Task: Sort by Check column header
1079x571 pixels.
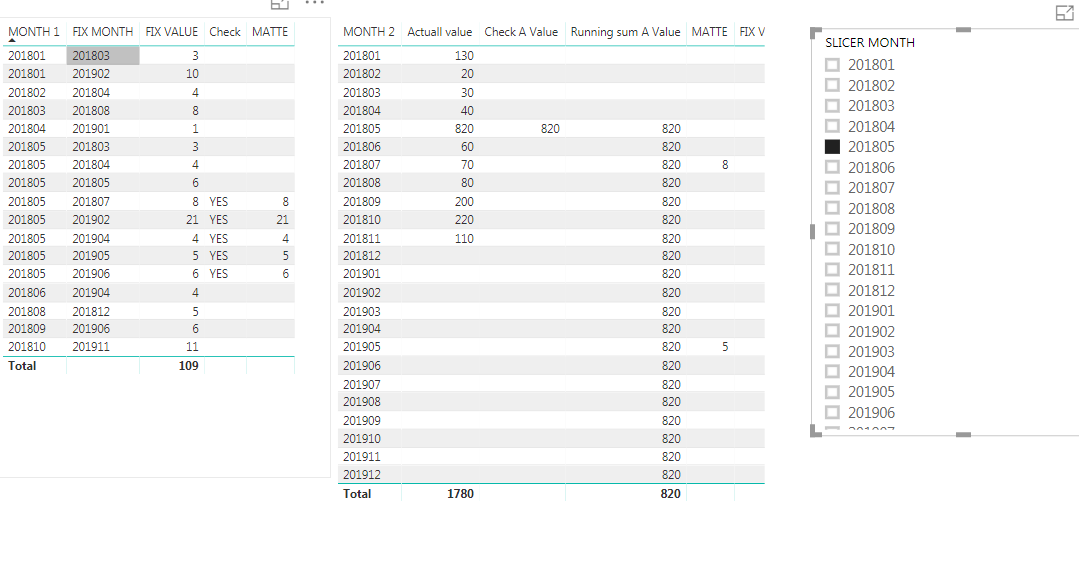Action: [x=225, y=32]
